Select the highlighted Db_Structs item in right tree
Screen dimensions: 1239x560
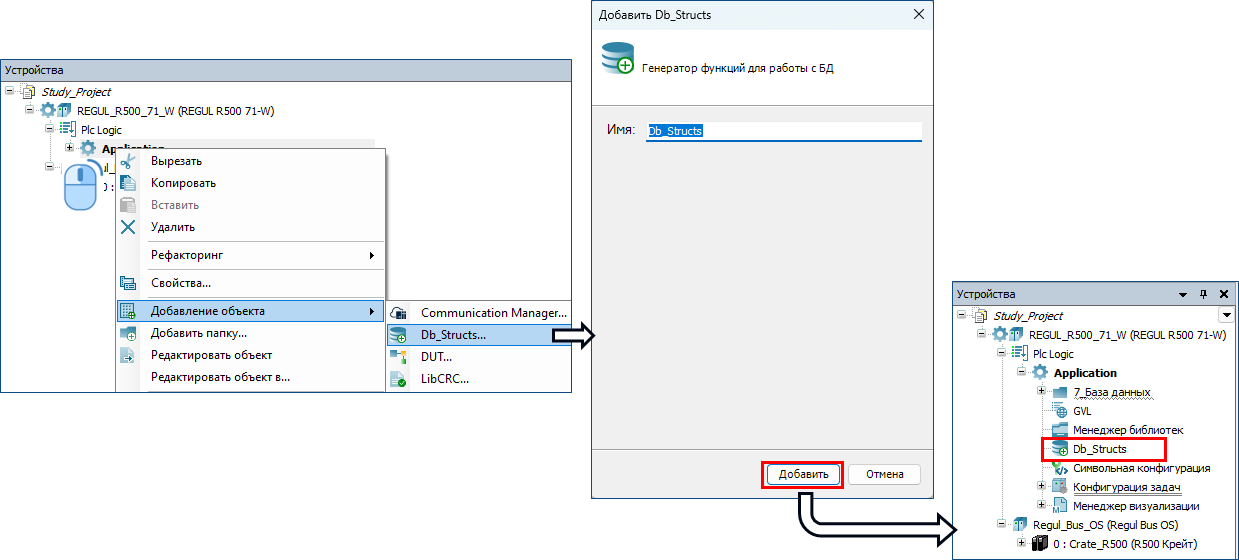[1099, 449]
